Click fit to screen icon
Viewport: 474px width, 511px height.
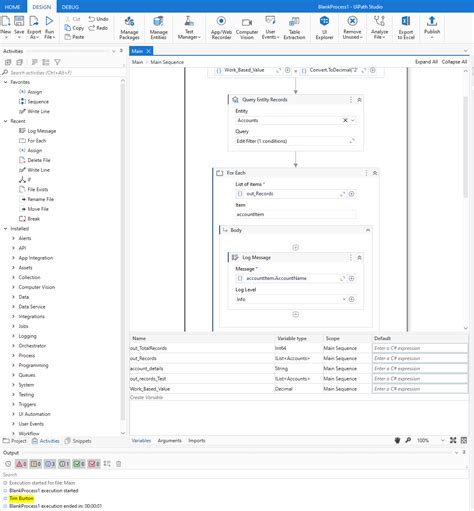(453, 440)
